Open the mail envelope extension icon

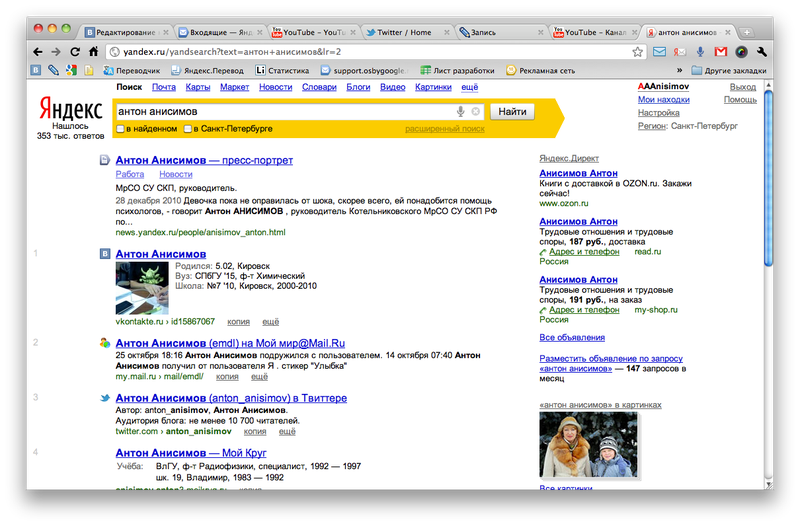(659, 52)
